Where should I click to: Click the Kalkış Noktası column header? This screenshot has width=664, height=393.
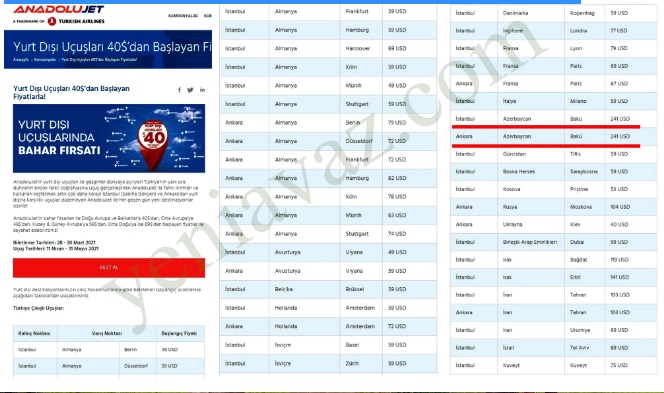tap(35, 333)
